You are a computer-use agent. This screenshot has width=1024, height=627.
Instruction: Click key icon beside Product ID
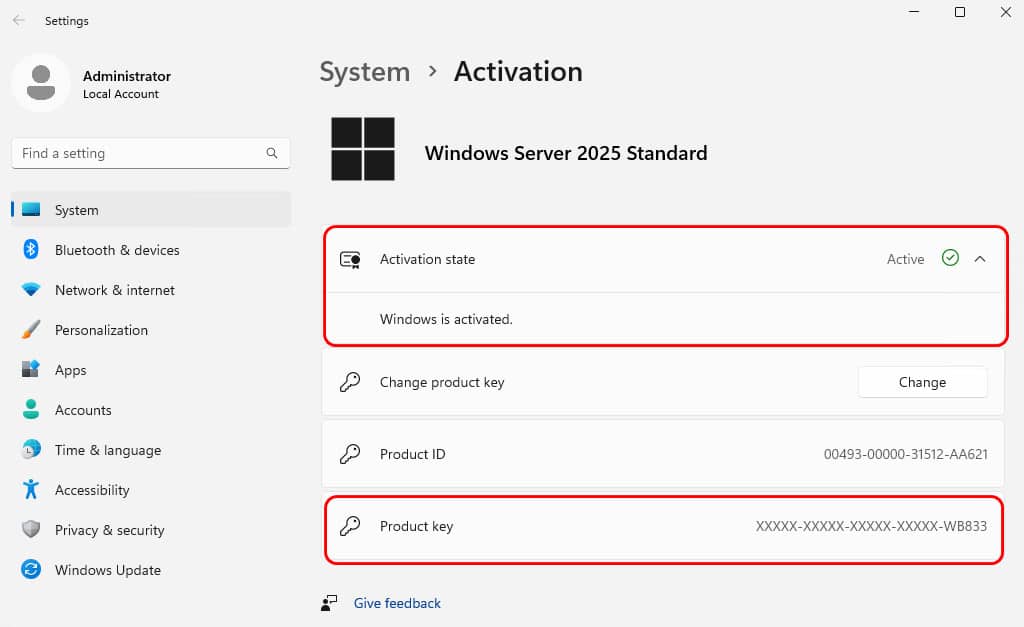pyautogui.click(x=350, y=454)
